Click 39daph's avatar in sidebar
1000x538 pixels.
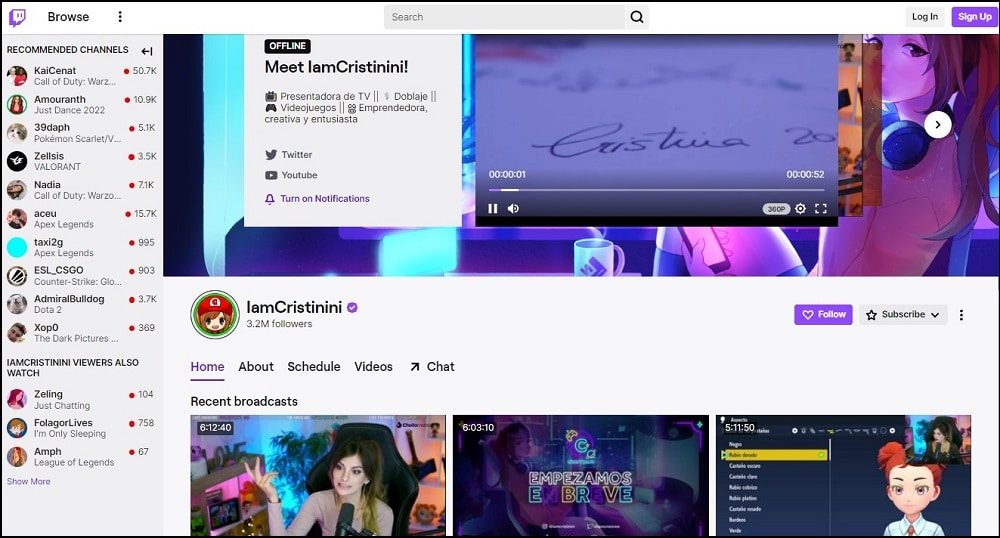click(17, 133)
